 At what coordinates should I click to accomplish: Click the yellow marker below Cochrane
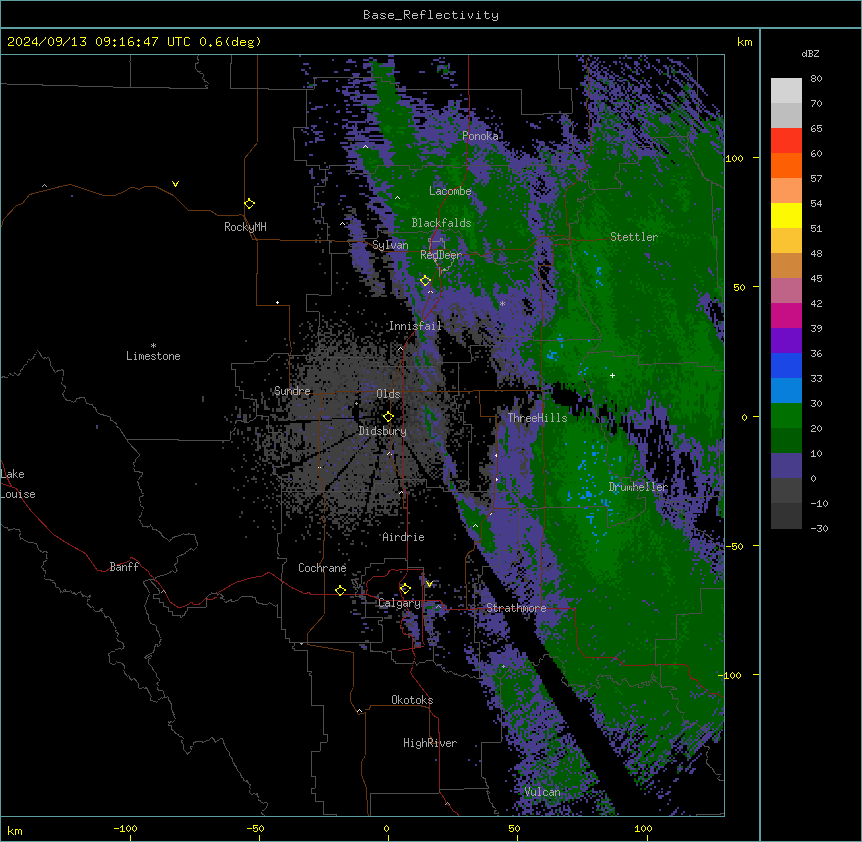340,590
